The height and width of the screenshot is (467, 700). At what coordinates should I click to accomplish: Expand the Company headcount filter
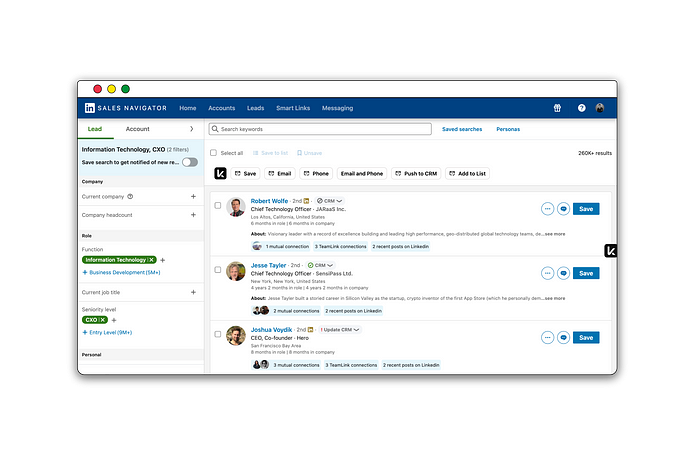click(193, 215)
